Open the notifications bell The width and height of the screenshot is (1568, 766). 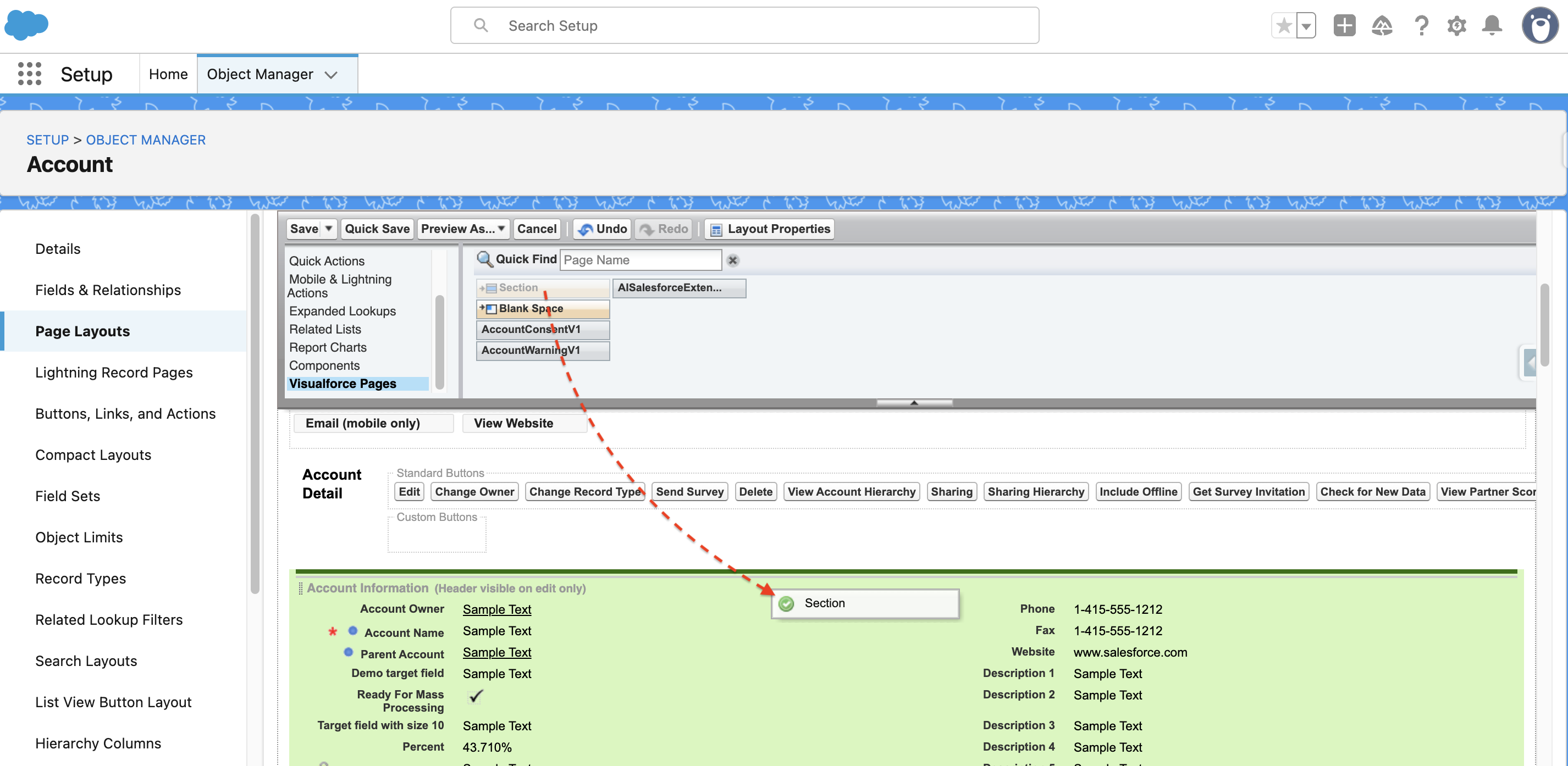pos(1492,26)
